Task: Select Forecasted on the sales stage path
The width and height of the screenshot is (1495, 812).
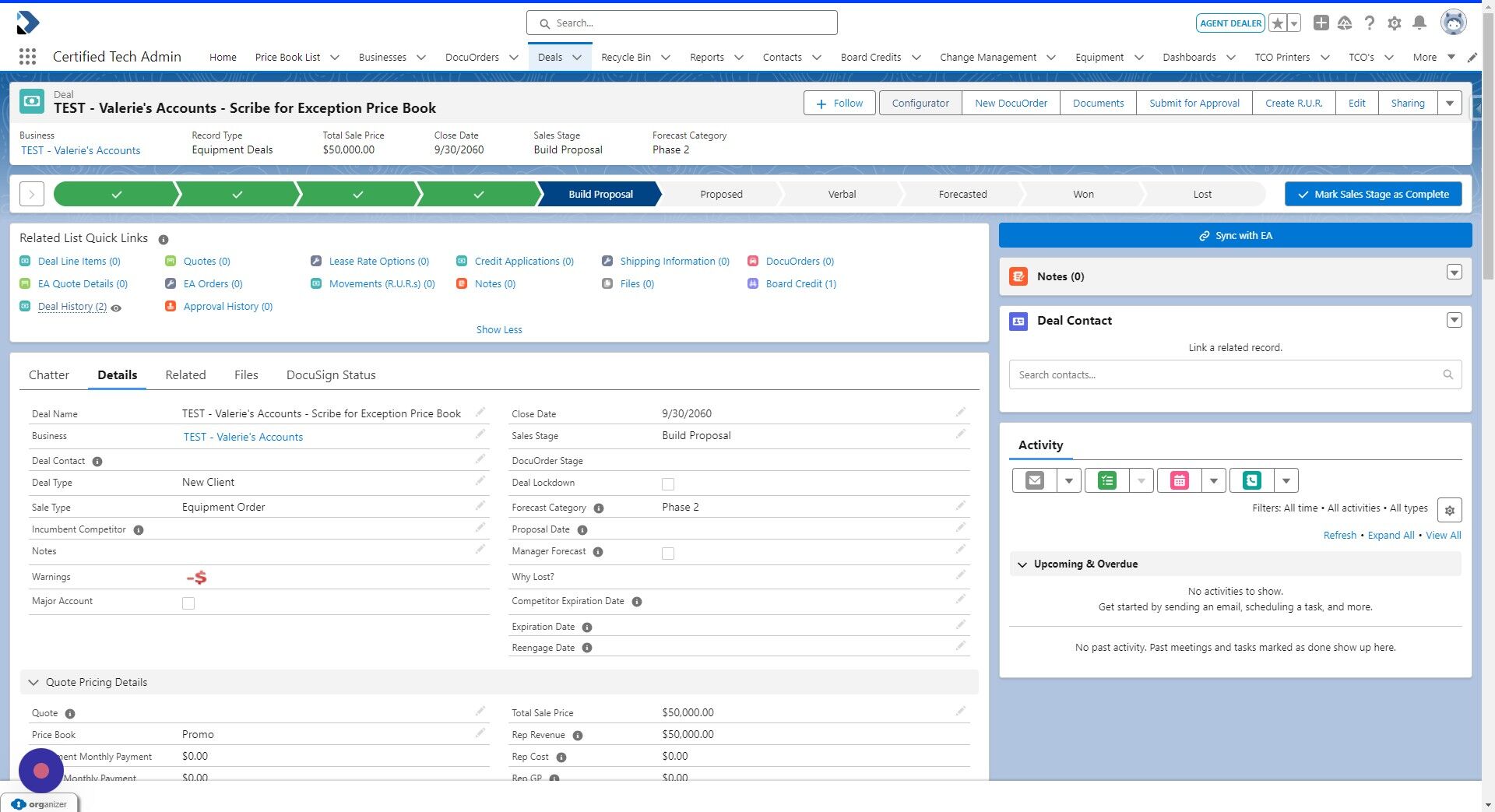Action: click(962, 194)
